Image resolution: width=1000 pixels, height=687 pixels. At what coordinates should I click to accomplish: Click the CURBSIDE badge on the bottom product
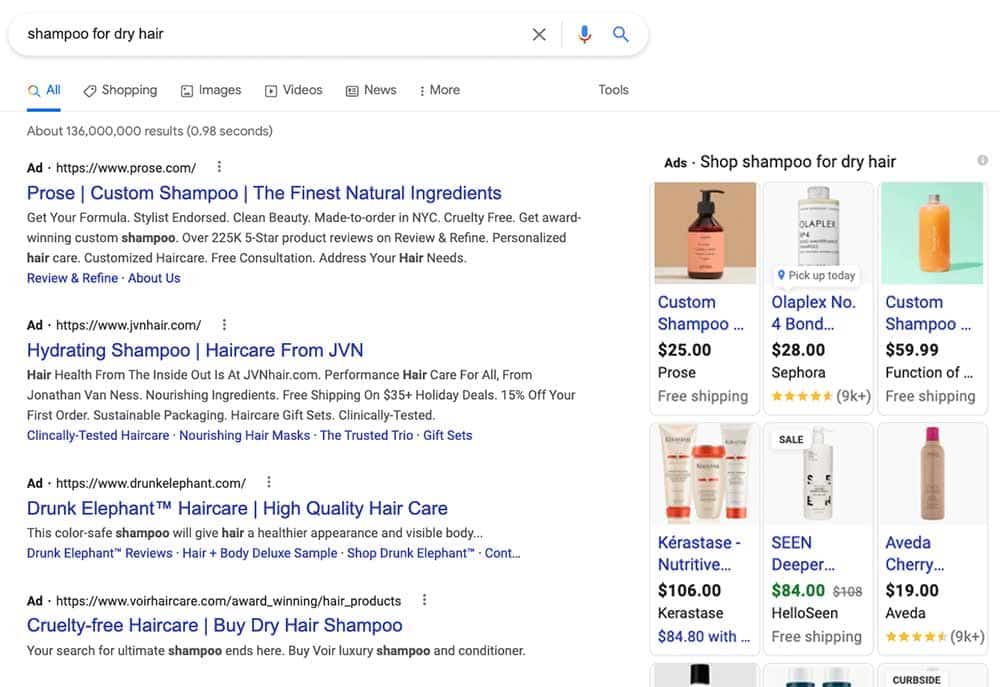(916, 680)
